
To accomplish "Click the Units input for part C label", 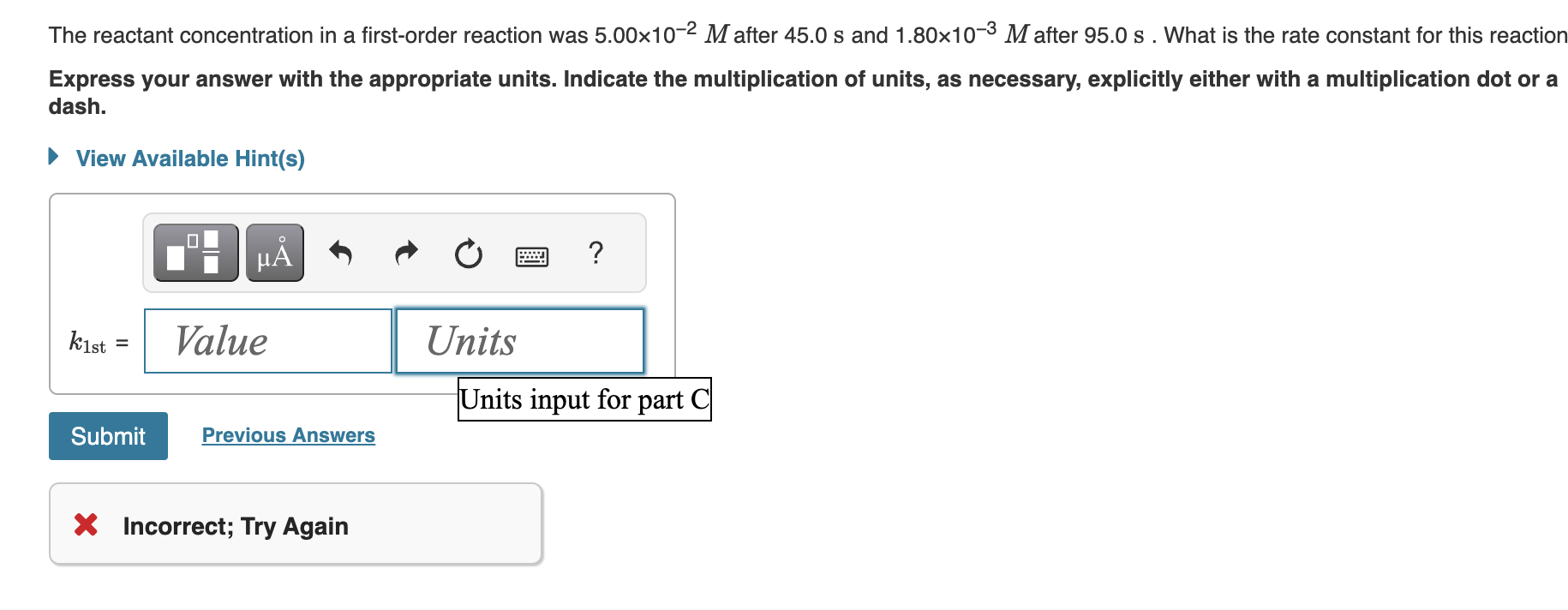I will [x=584, y=398].
